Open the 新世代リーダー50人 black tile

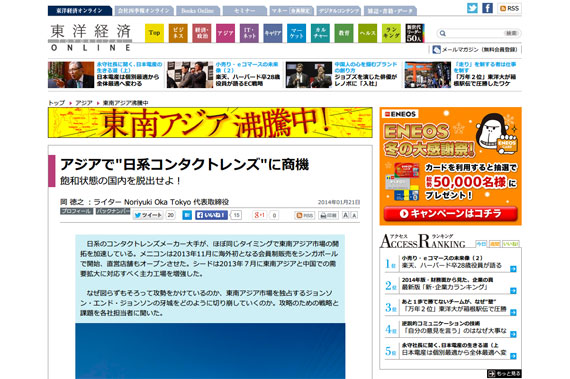[x=415, y=33]
